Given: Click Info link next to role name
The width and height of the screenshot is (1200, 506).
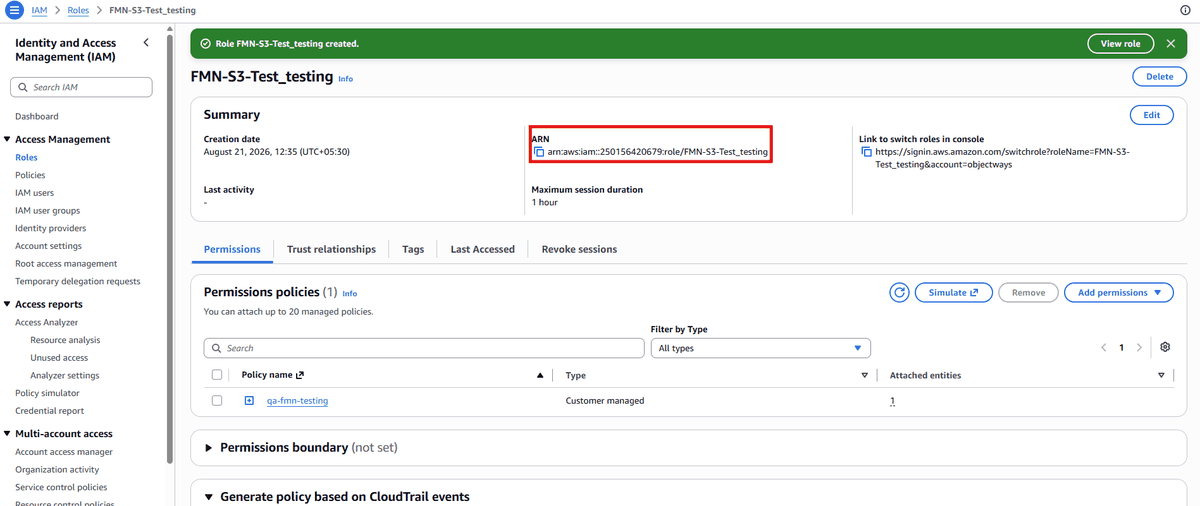Looking at the screenshot, I should pos(345,78).
